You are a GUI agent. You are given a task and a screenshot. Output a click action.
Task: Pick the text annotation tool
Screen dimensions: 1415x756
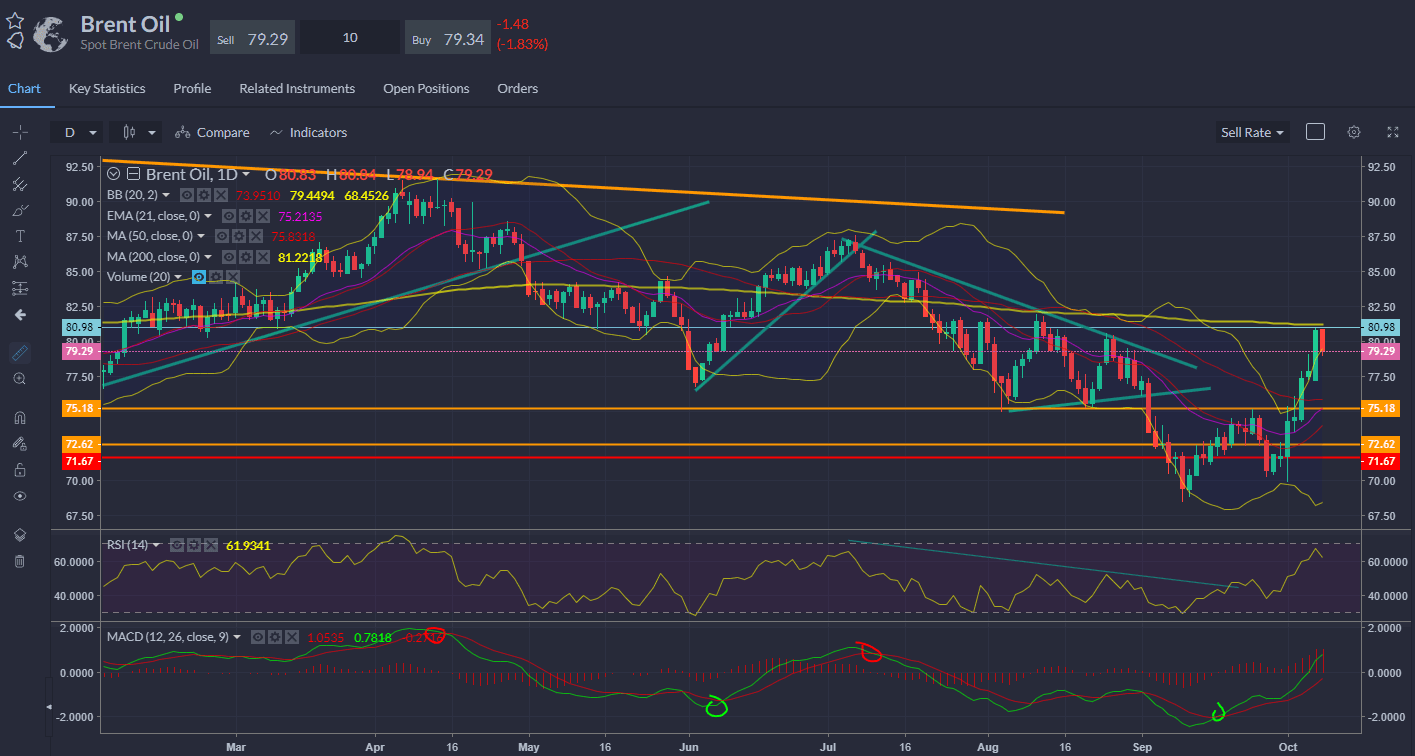pos(19,236)
